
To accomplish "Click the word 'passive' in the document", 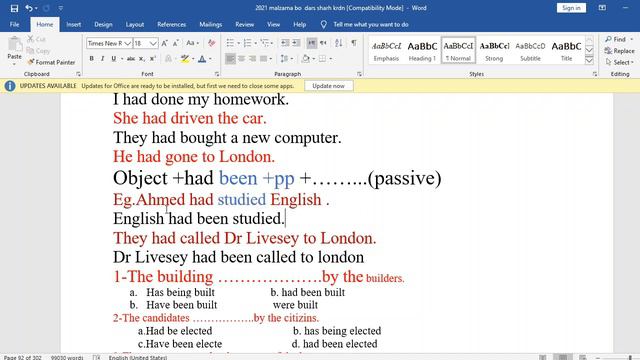I will pyautogui.click(x=404, y=178).
